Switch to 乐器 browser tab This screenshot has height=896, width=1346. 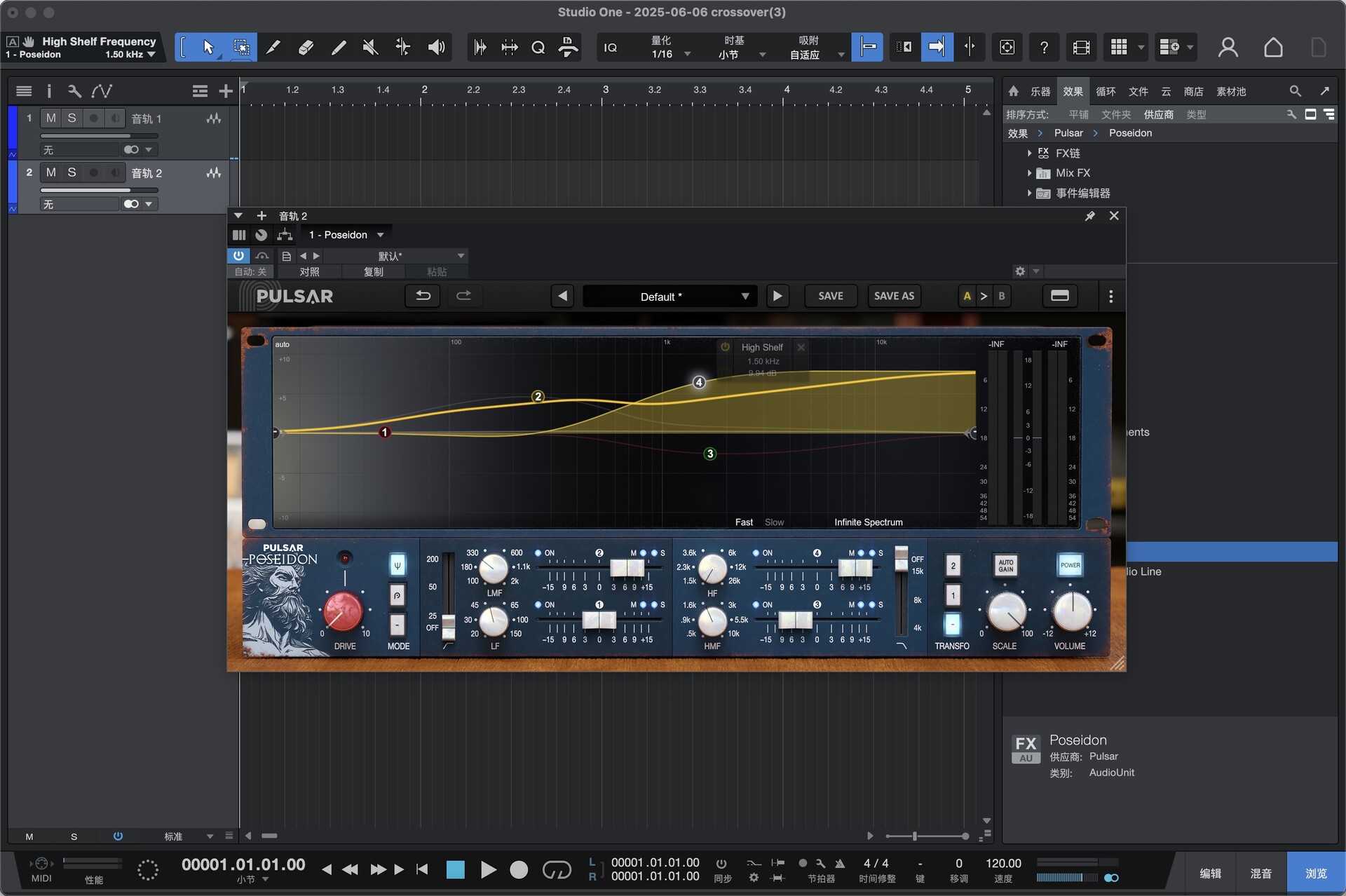pos(1040,91)
